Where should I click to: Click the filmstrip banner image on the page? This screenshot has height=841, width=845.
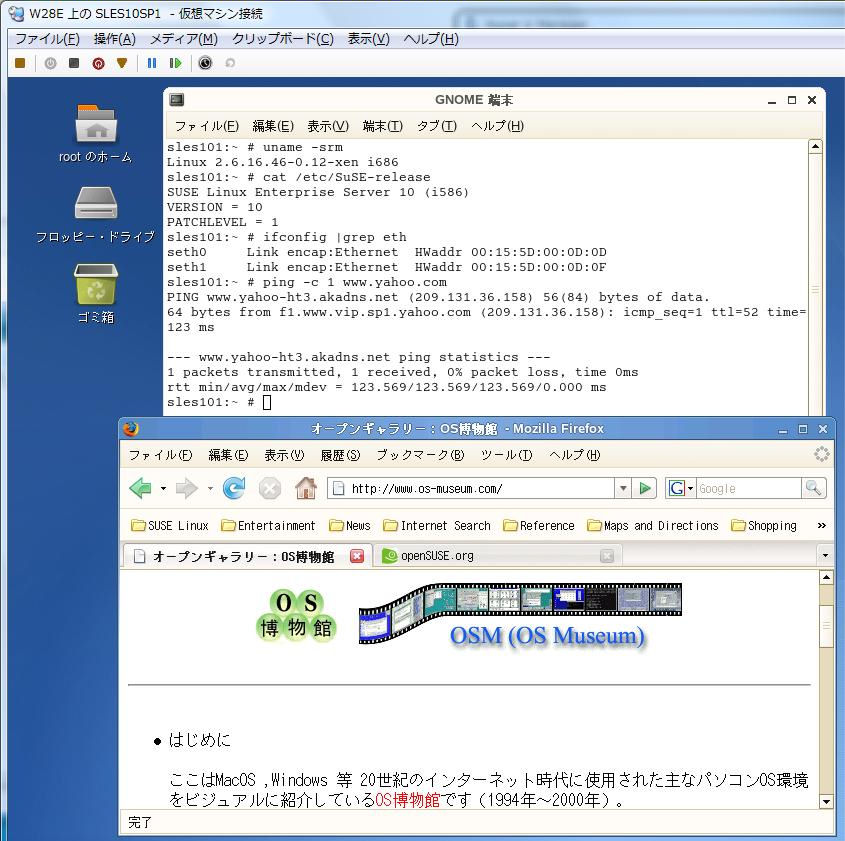pos(520,613)
